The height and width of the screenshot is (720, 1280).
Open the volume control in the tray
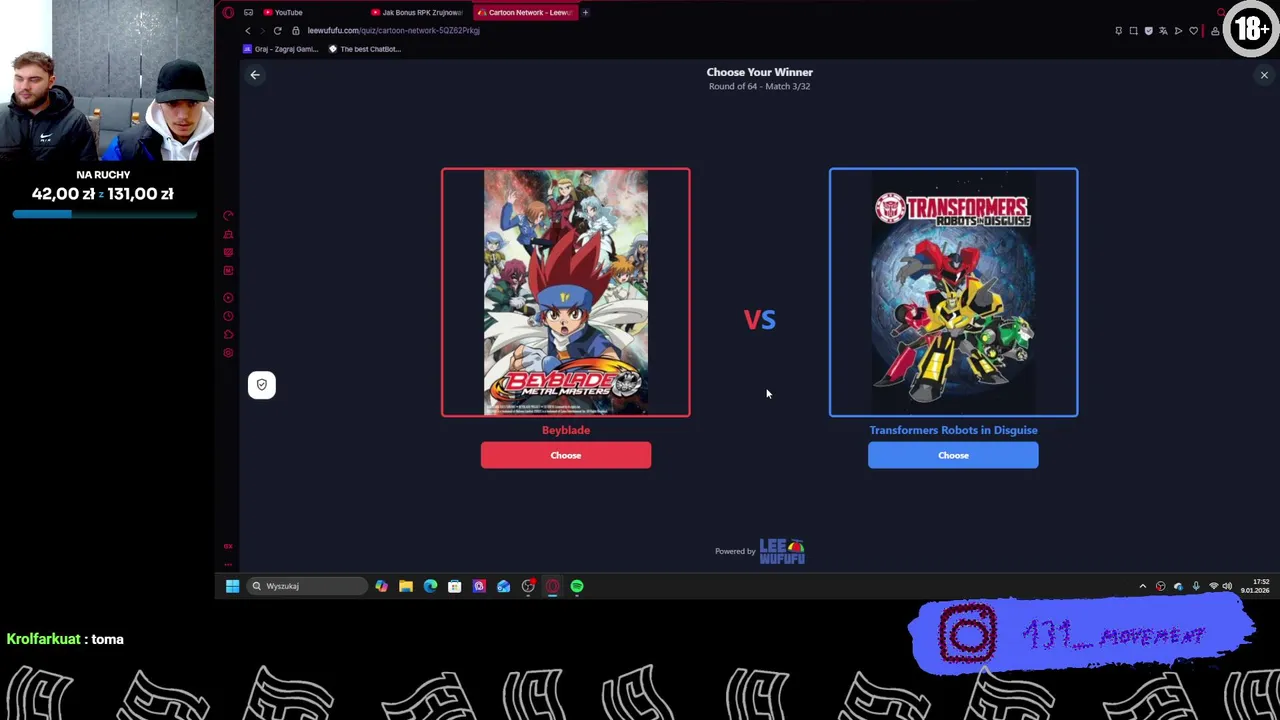pos(1228,586)
